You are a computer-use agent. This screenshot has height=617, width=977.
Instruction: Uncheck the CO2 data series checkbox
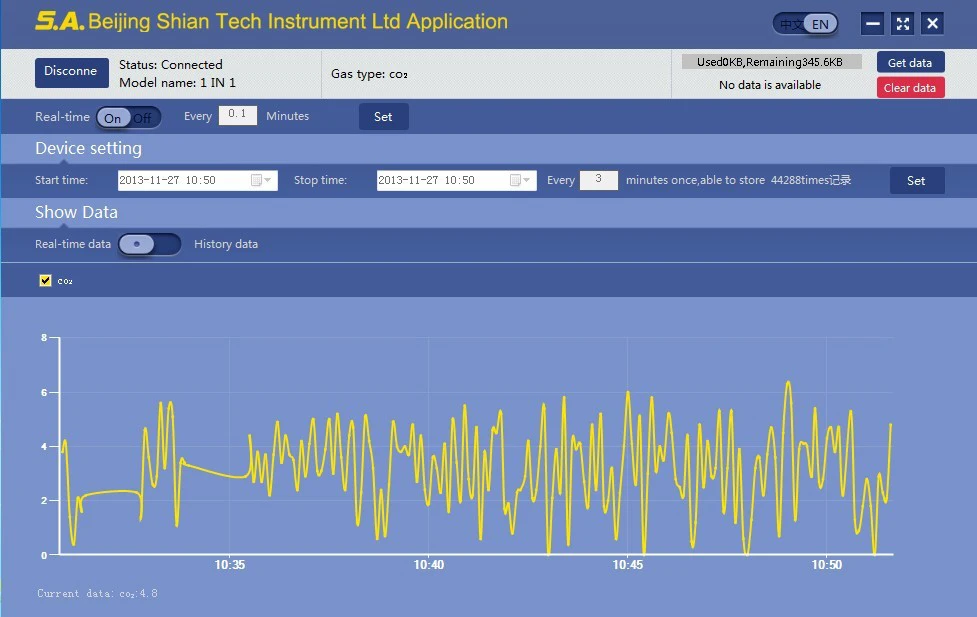coord(45,280)
